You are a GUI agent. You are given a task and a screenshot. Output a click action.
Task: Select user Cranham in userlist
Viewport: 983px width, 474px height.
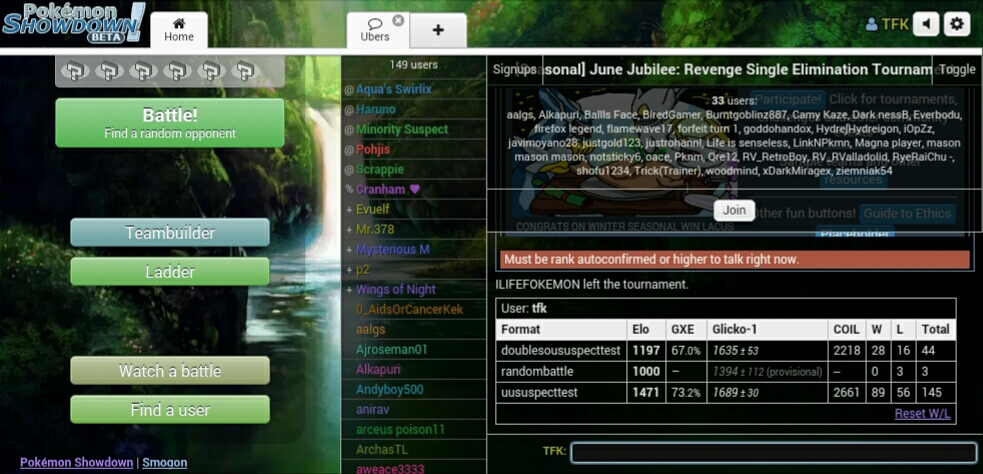[414, 189]
